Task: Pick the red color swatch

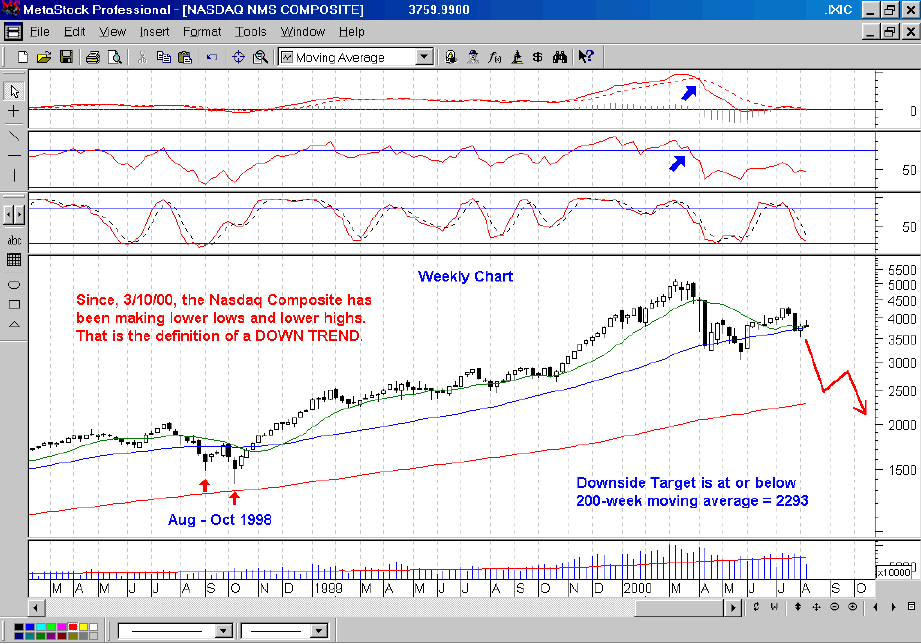Action: coord(73,628)
